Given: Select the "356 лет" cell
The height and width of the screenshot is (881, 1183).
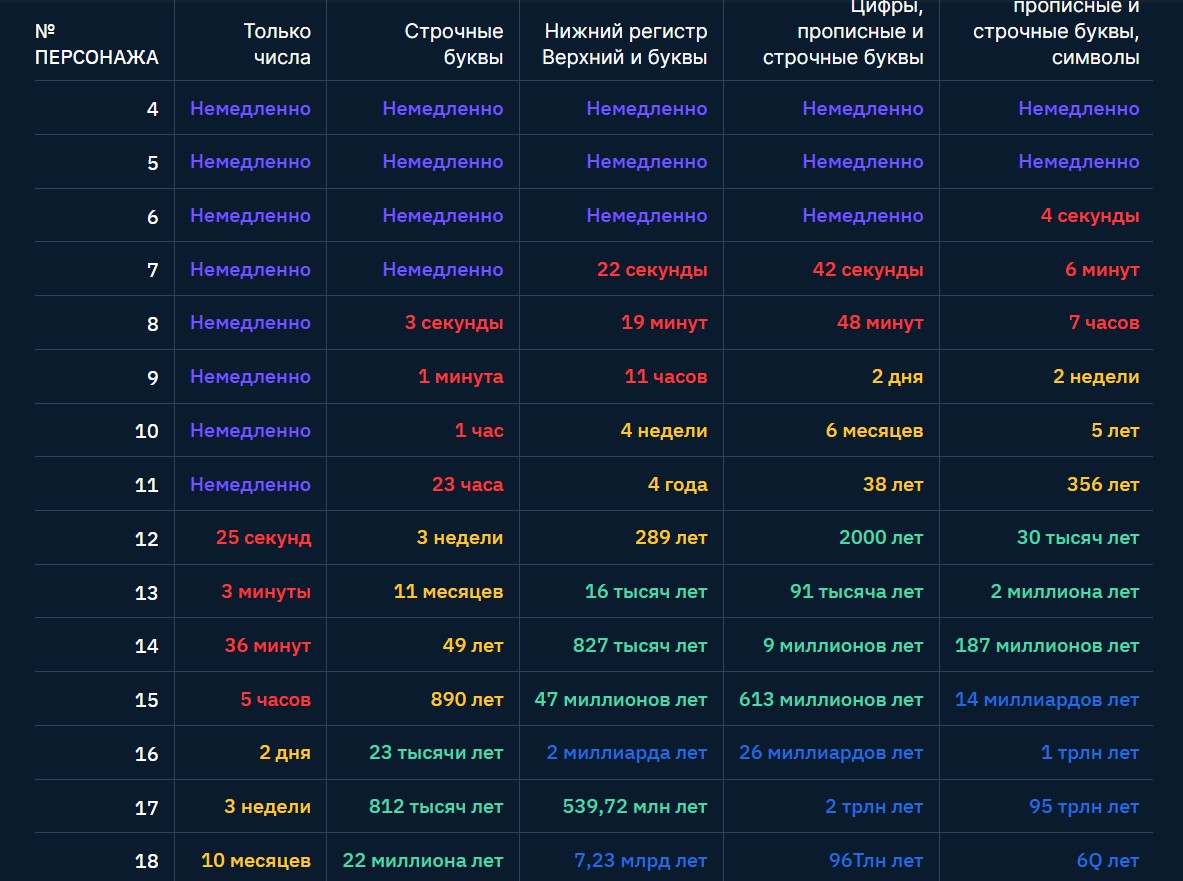Looking at the screenshot, I should [x=1103, y=485].
